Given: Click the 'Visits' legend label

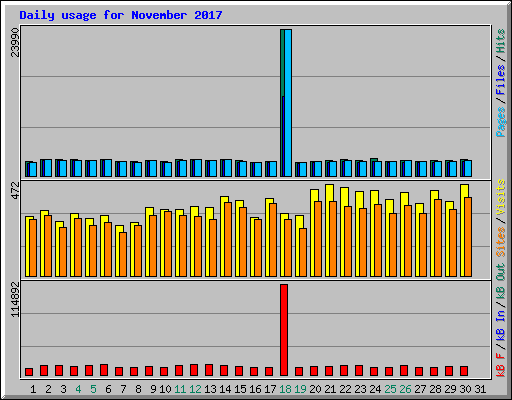Looking at the screenshot, I should pyautogui.click(x=500, y=197).
